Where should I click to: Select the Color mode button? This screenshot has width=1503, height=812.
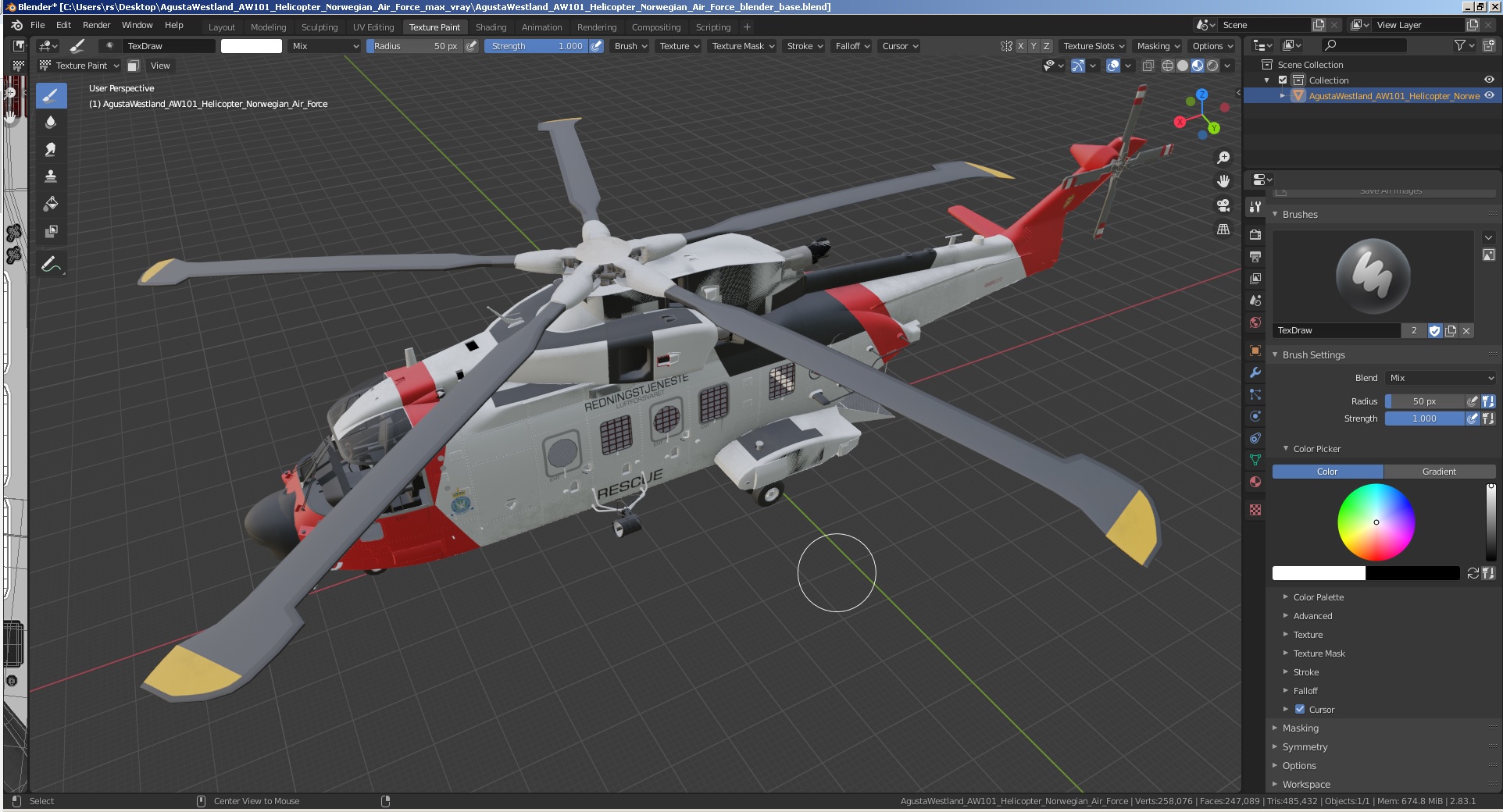pos(1327,472)
